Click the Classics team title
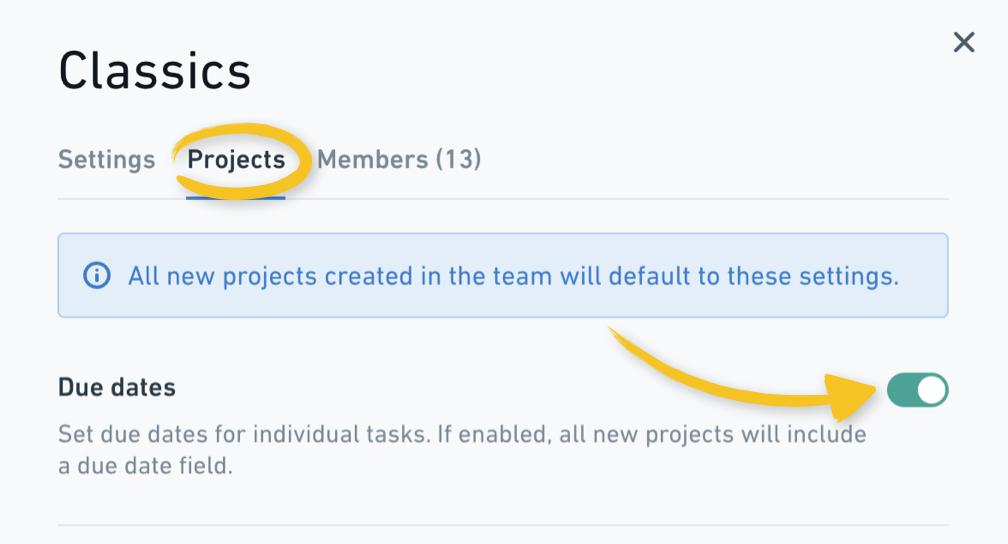 (155, 71)
